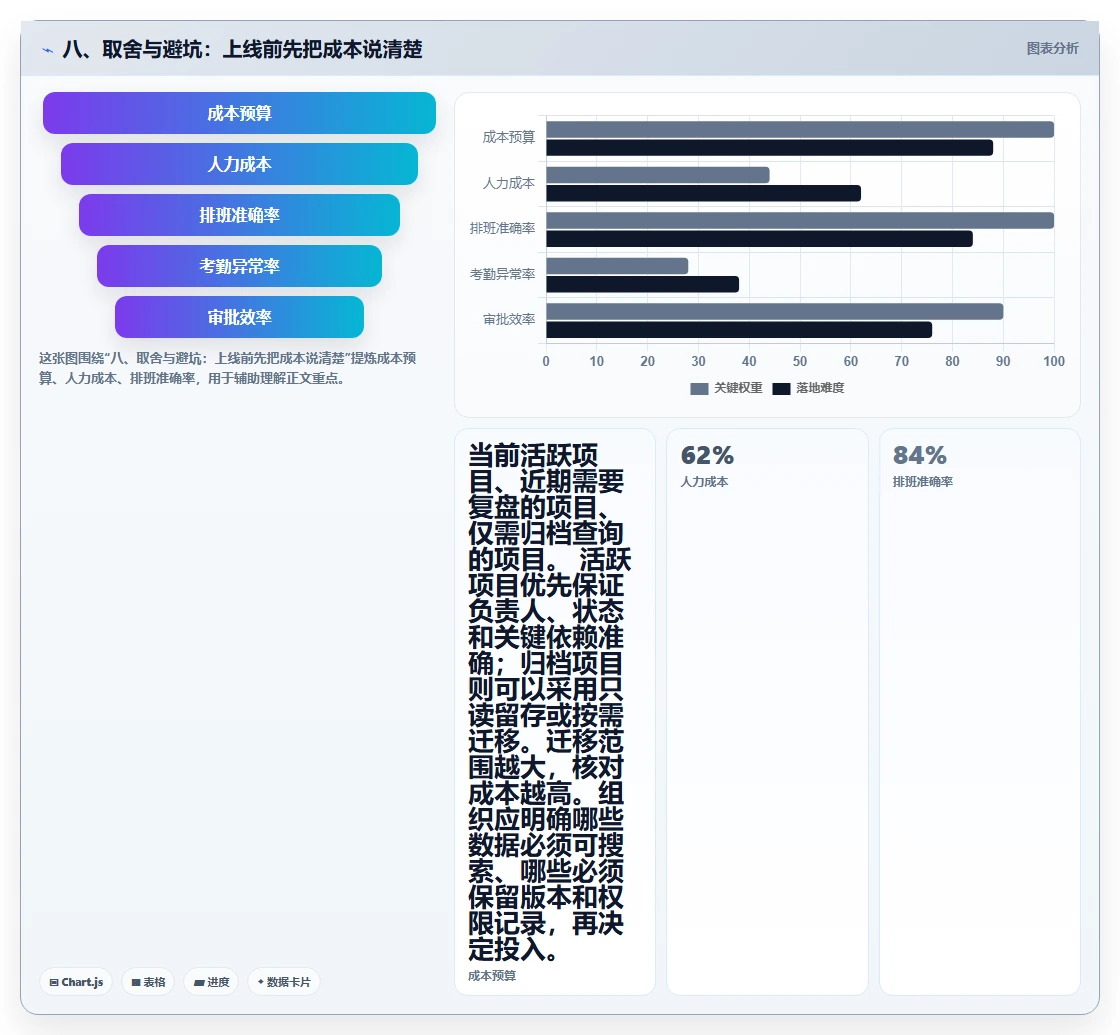Image resolution: width=1120 pixels, height=1035 pixels.
Task: Click the 数据卡片 tag chip
Action: [284, 982]
